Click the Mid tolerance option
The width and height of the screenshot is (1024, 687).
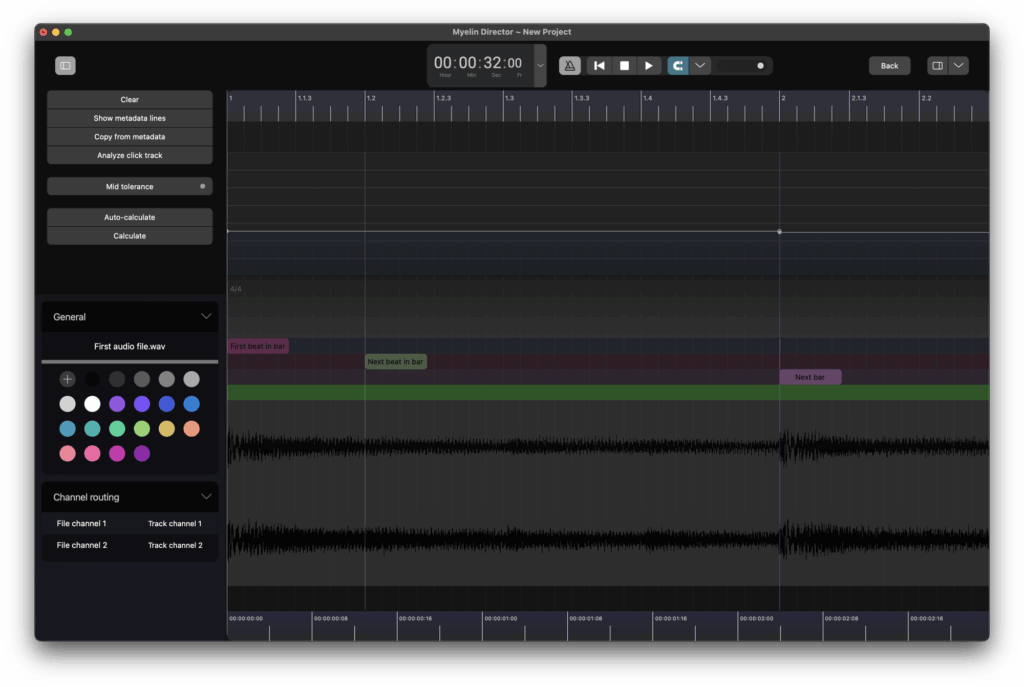130,187
